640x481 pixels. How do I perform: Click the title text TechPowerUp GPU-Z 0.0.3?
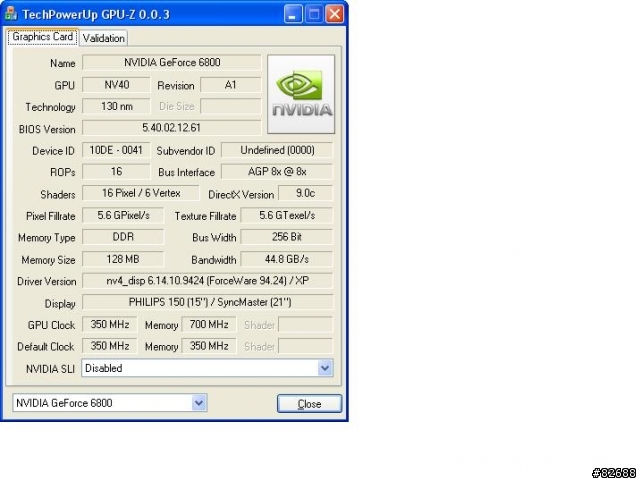[96, 15]
